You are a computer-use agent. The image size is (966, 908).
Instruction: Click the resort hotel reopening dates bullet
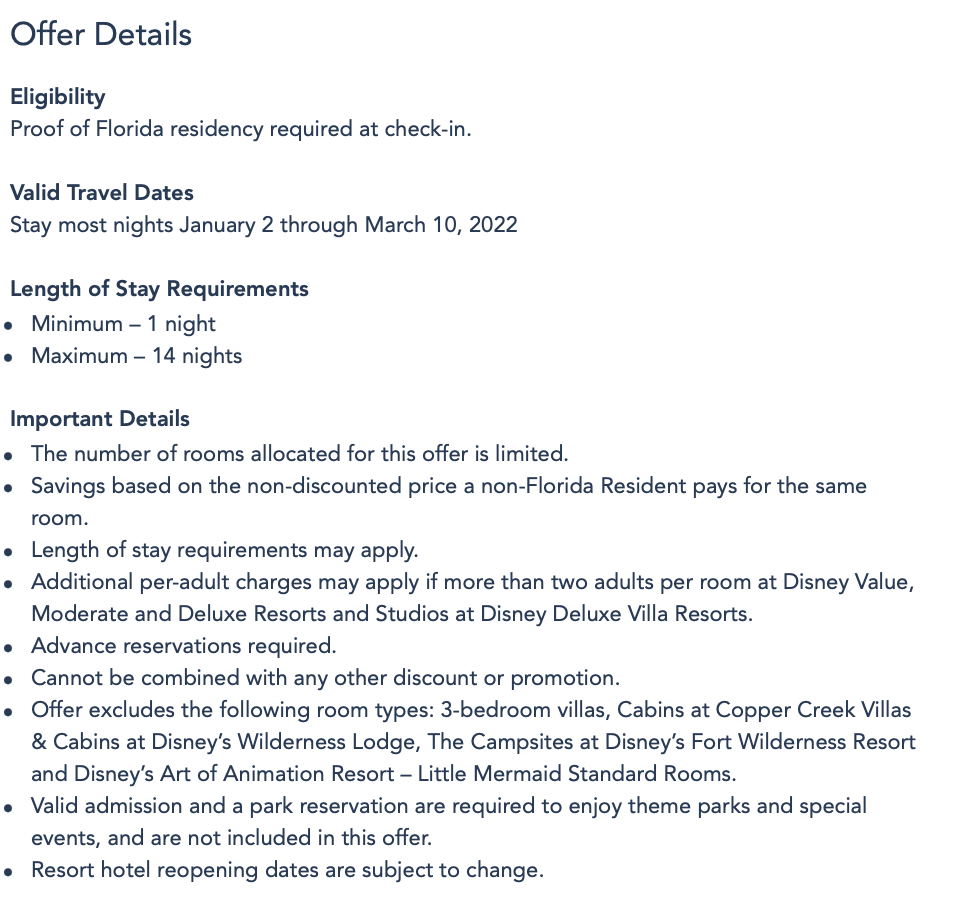coord(287,870)
